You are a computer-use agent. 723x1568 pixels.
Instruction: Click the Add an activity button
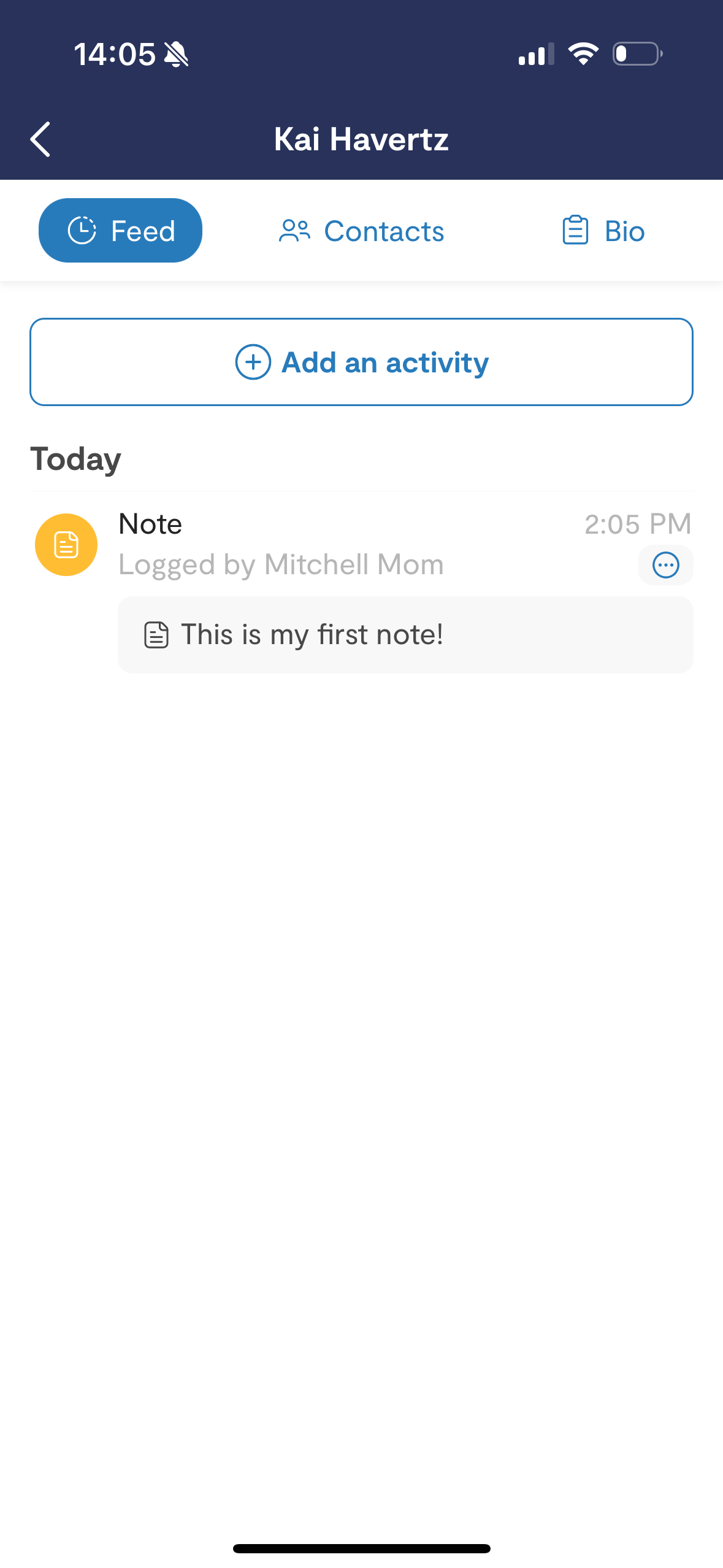click(x=361, y=362)
